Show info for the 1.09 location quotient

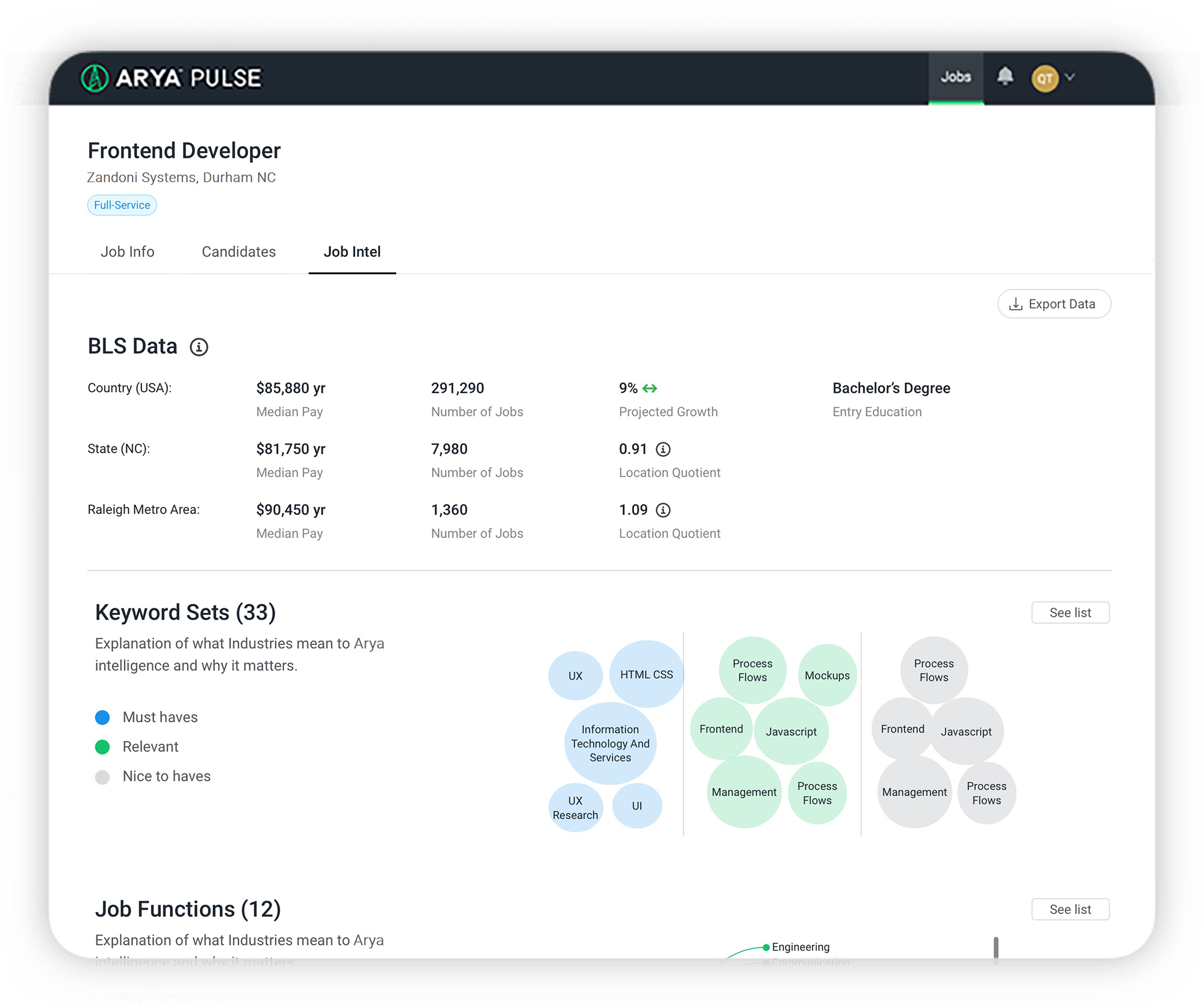coord(663,510)
